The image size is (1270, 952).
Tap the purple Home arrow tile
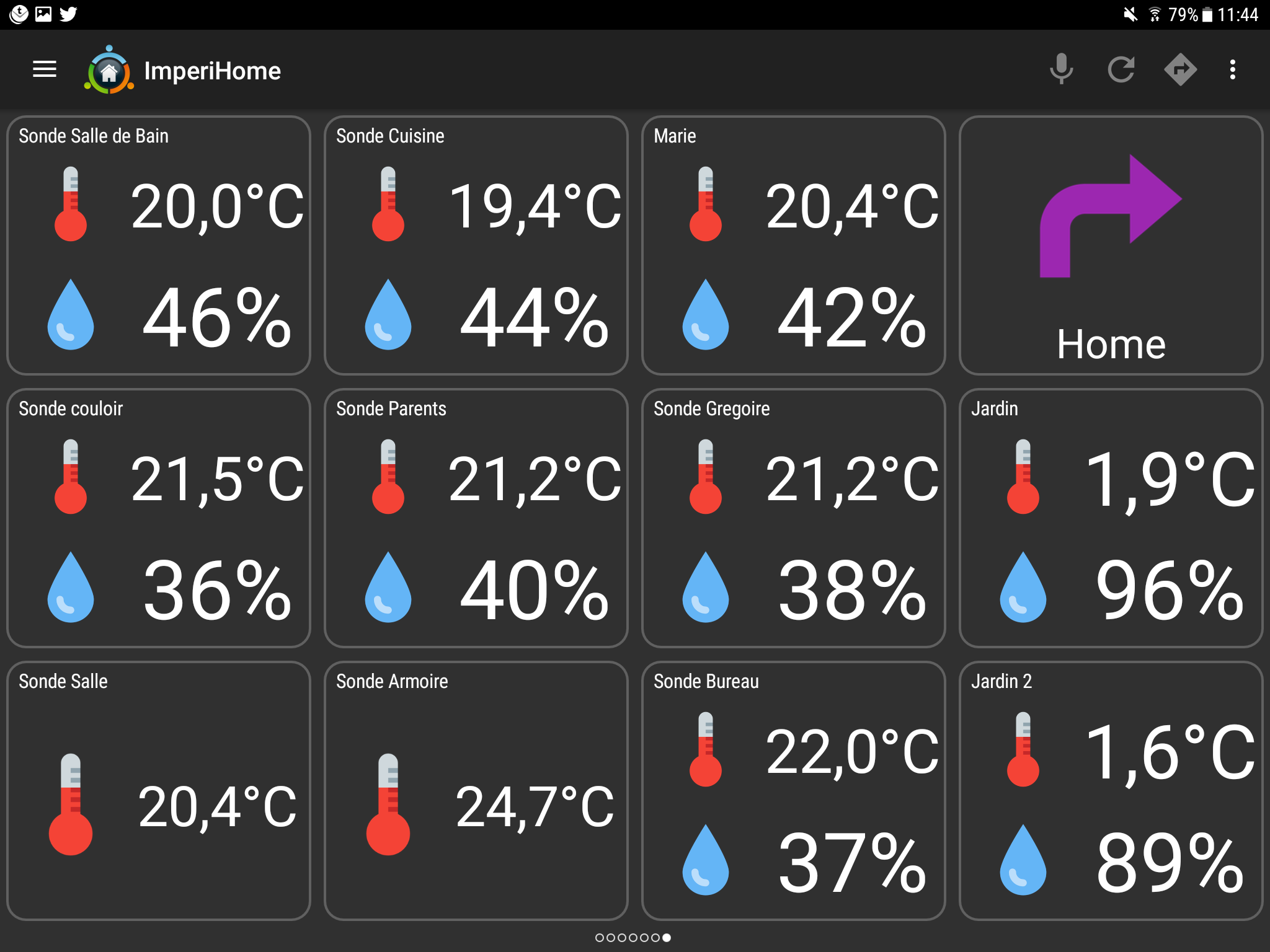tap(1111, 245)
